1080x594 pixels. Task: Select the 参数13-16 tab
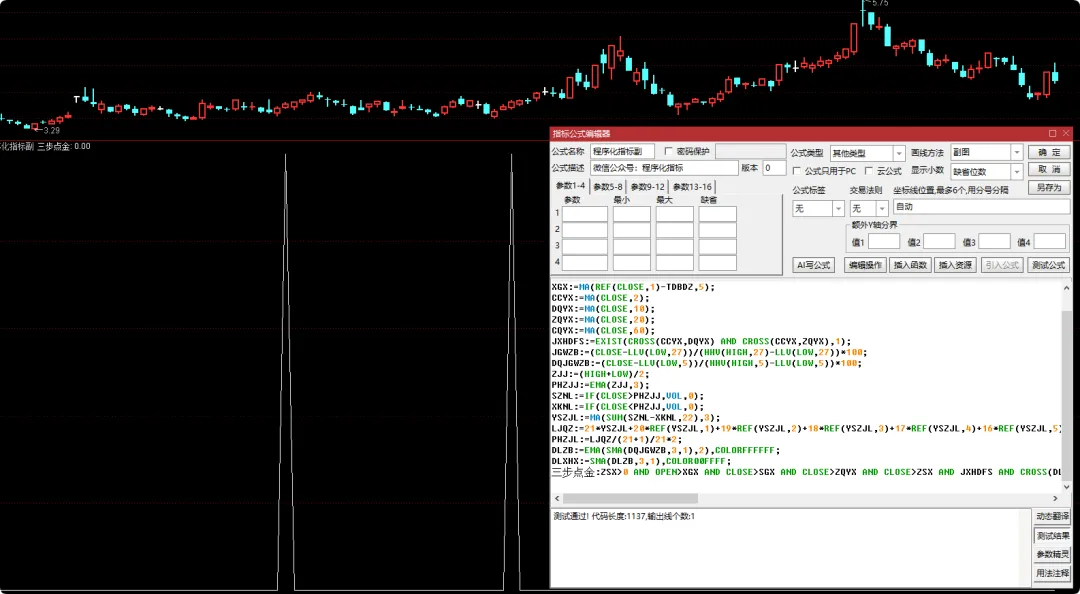click(692, 187)
